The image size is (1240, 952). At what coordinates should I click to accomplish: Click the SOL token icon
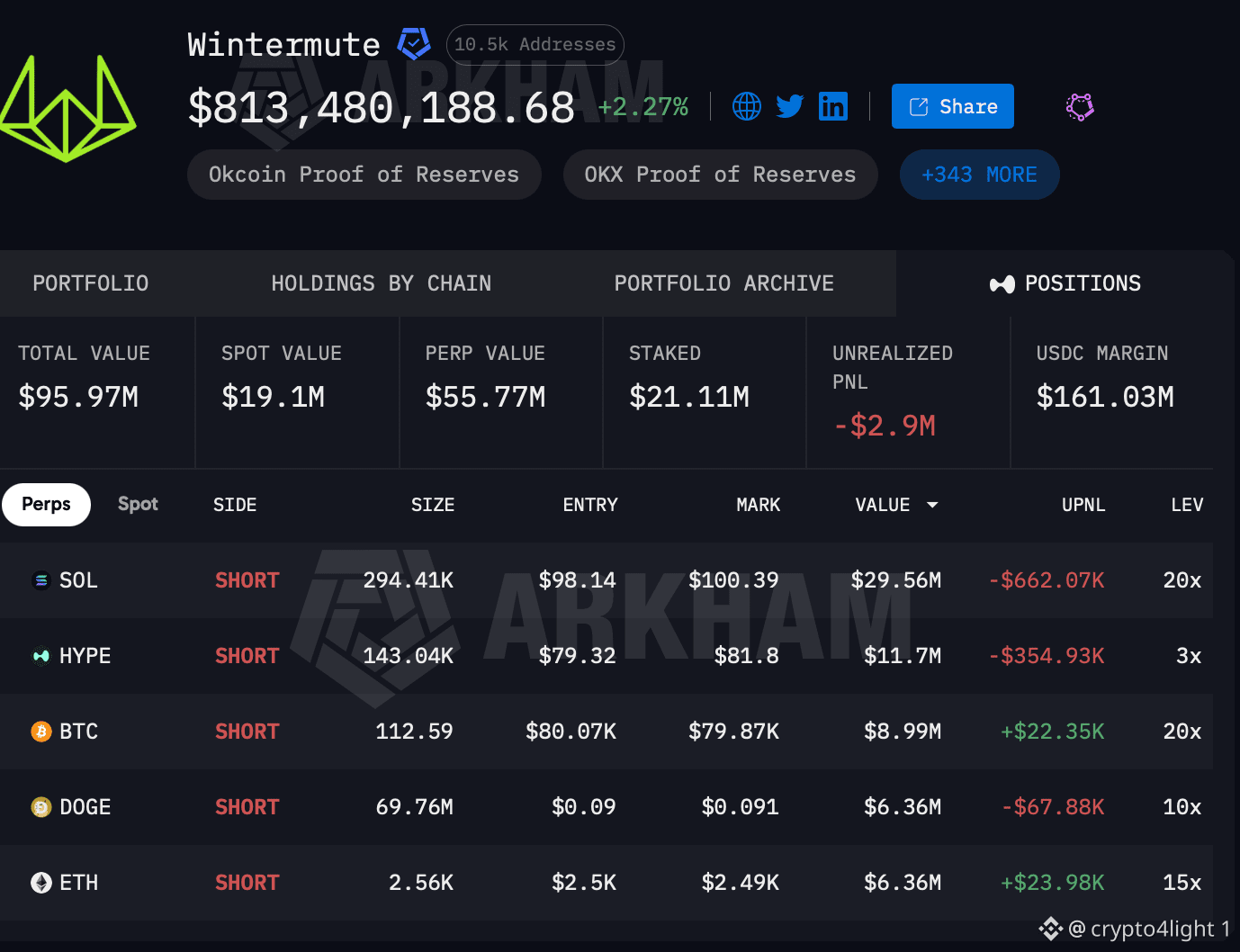[40, 580]
